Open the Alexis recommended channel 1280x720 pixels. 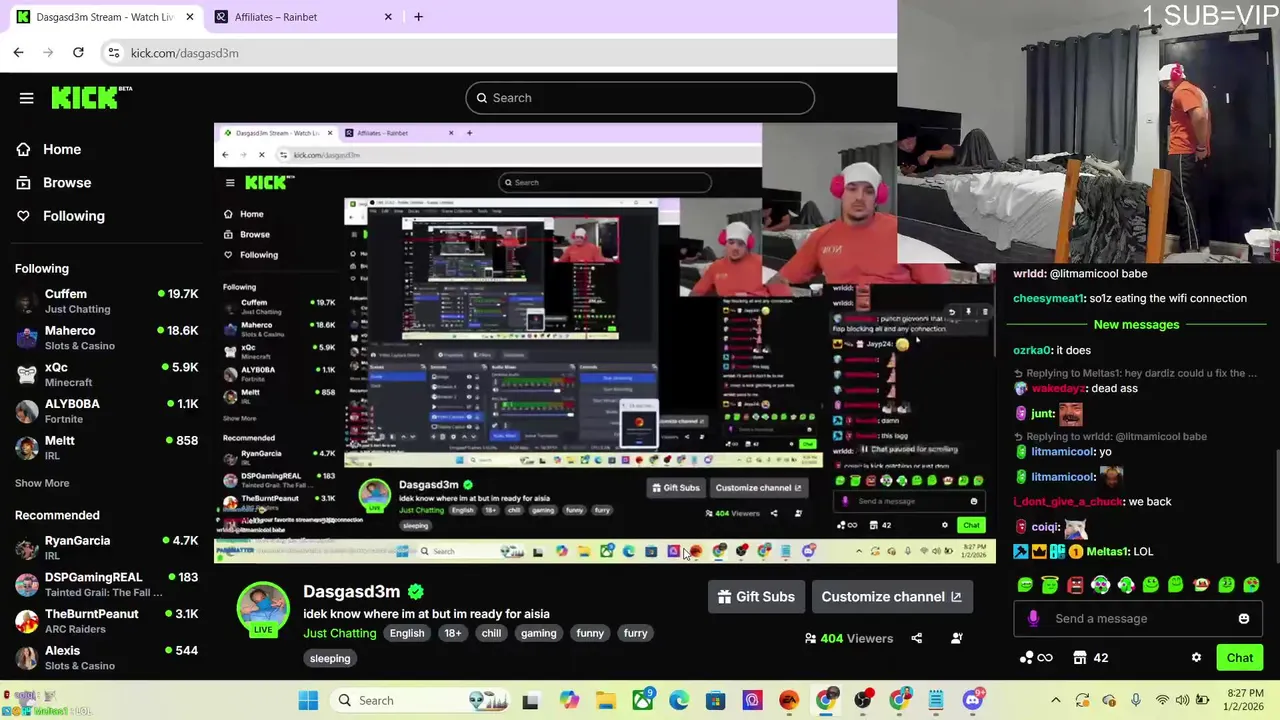pos(105,657)
